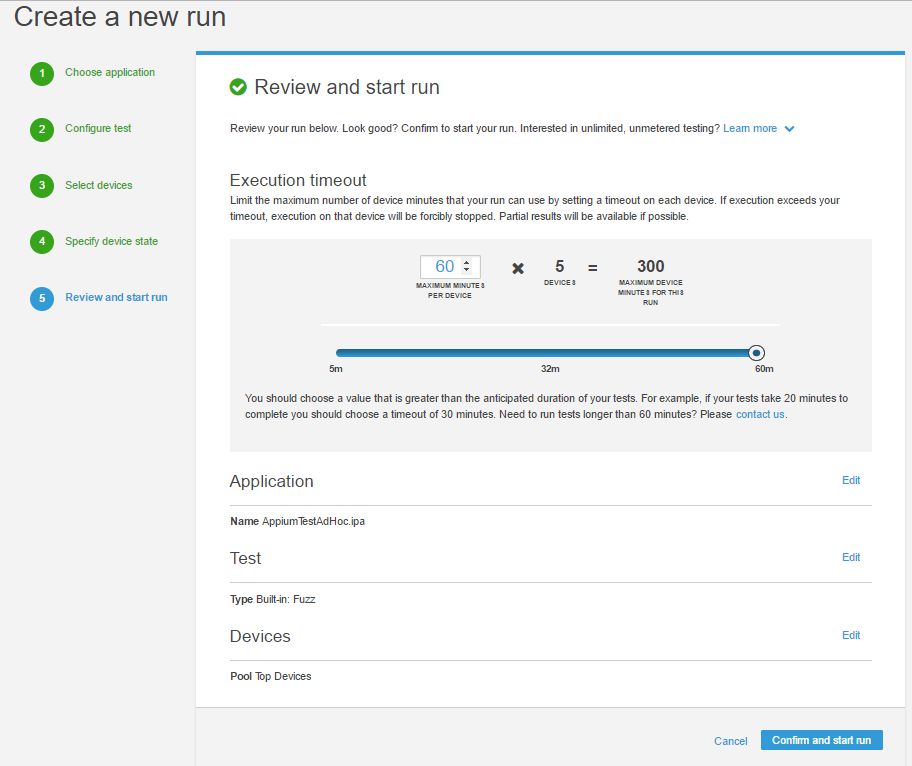The height and width of the screenshot is (766, 912).
Task: Open the Choose application step
Action: click(x=110, y=72)
